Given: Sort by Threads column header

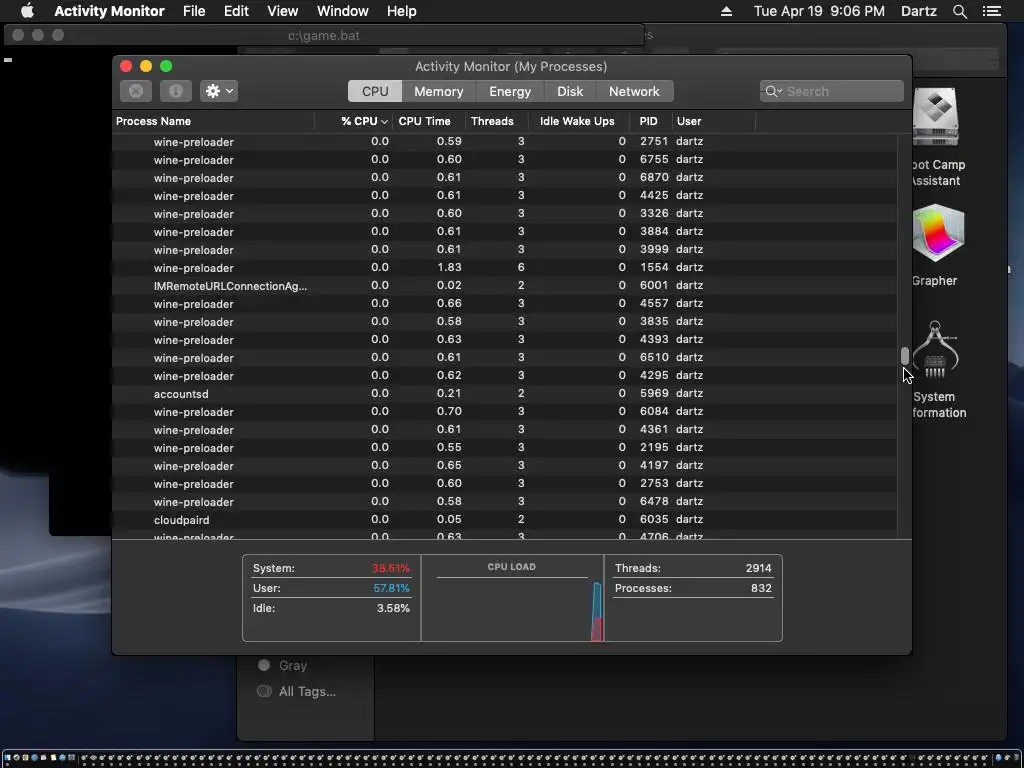Looking at the screenshot, I should click(x=496, y=121).
